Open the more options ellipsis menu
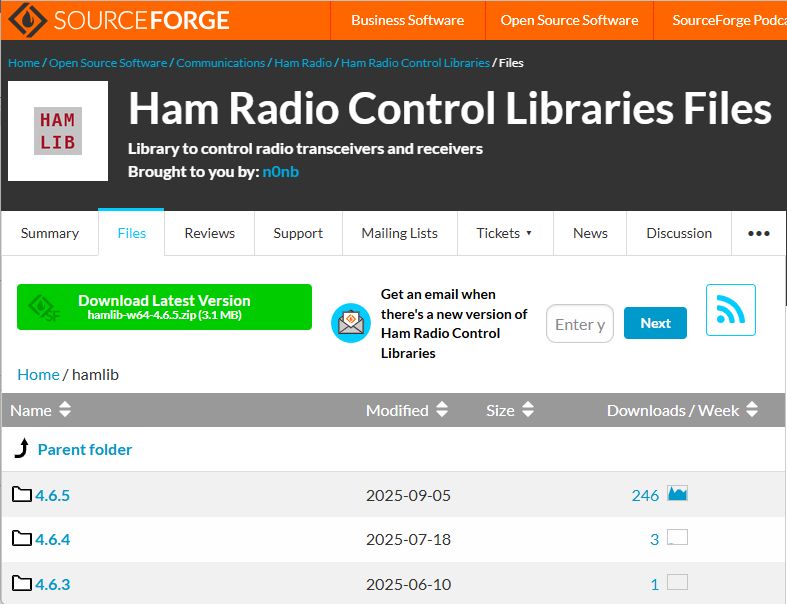This screenshot has height=604, width=787. pos(758,233)
